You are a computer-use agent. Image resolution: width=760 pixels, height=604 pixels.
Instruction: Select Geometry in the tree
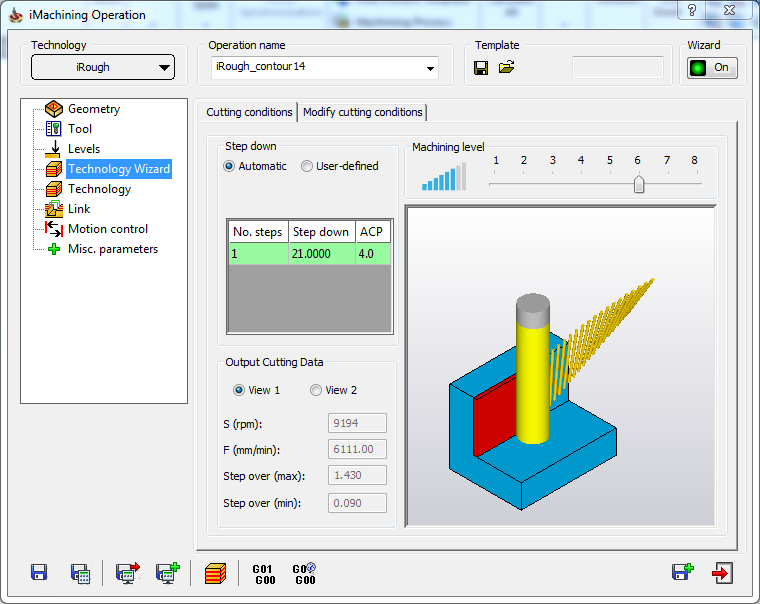click(x=94, y=109)
